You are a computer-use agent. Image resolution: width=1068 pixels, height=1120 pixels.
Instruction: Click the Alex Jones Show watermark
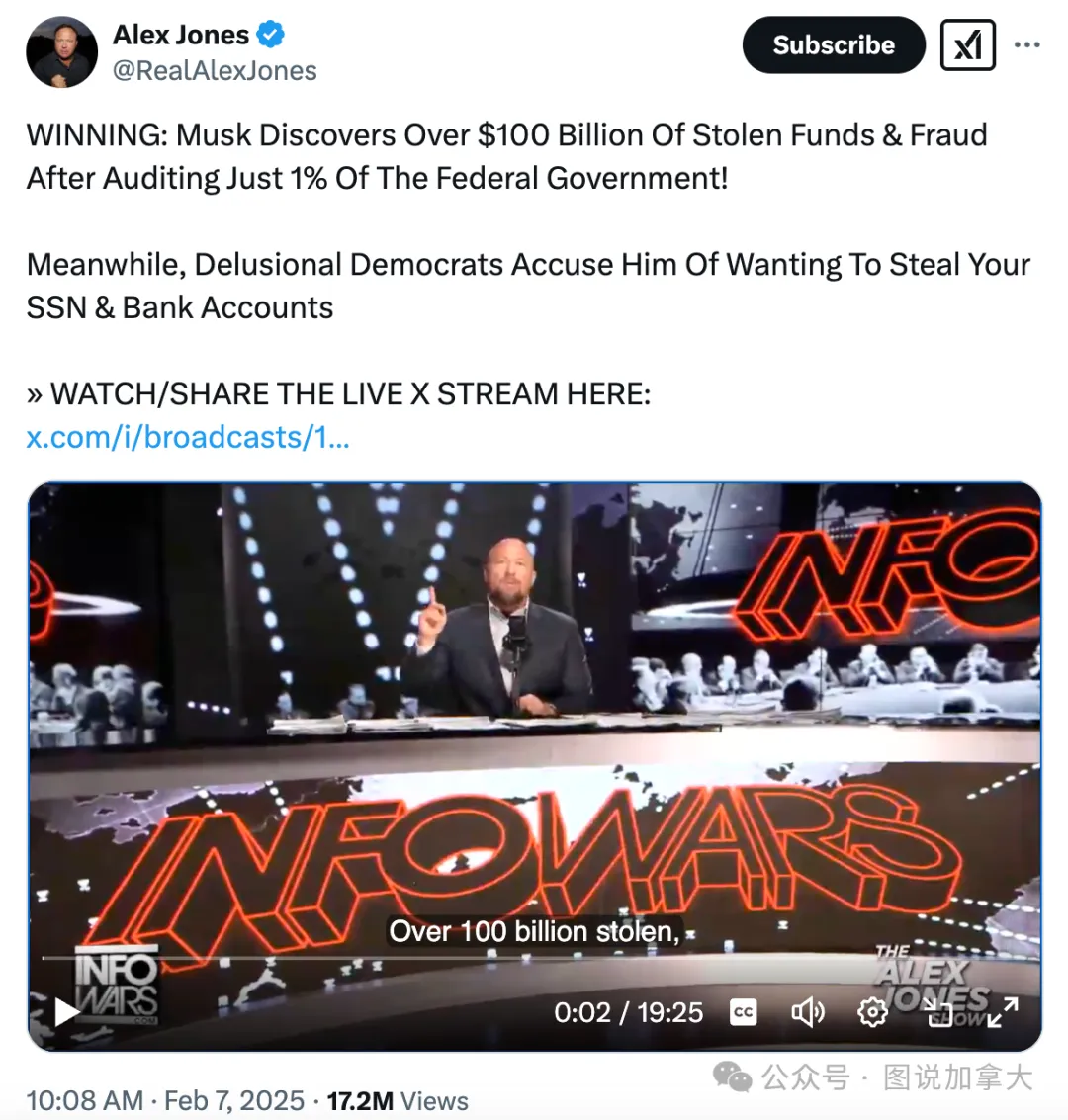pyautogui.click(x=933, y=986)
